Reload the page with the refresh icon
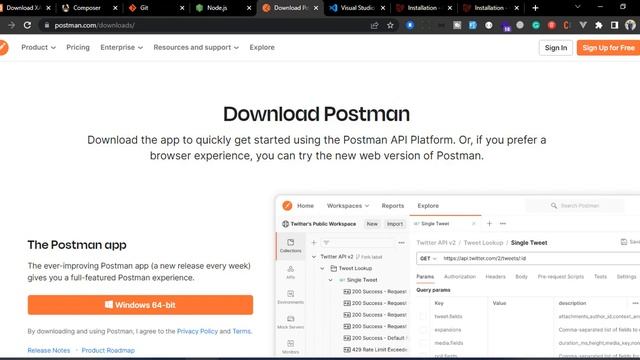The image size is (640, 360). pos(27,25)
